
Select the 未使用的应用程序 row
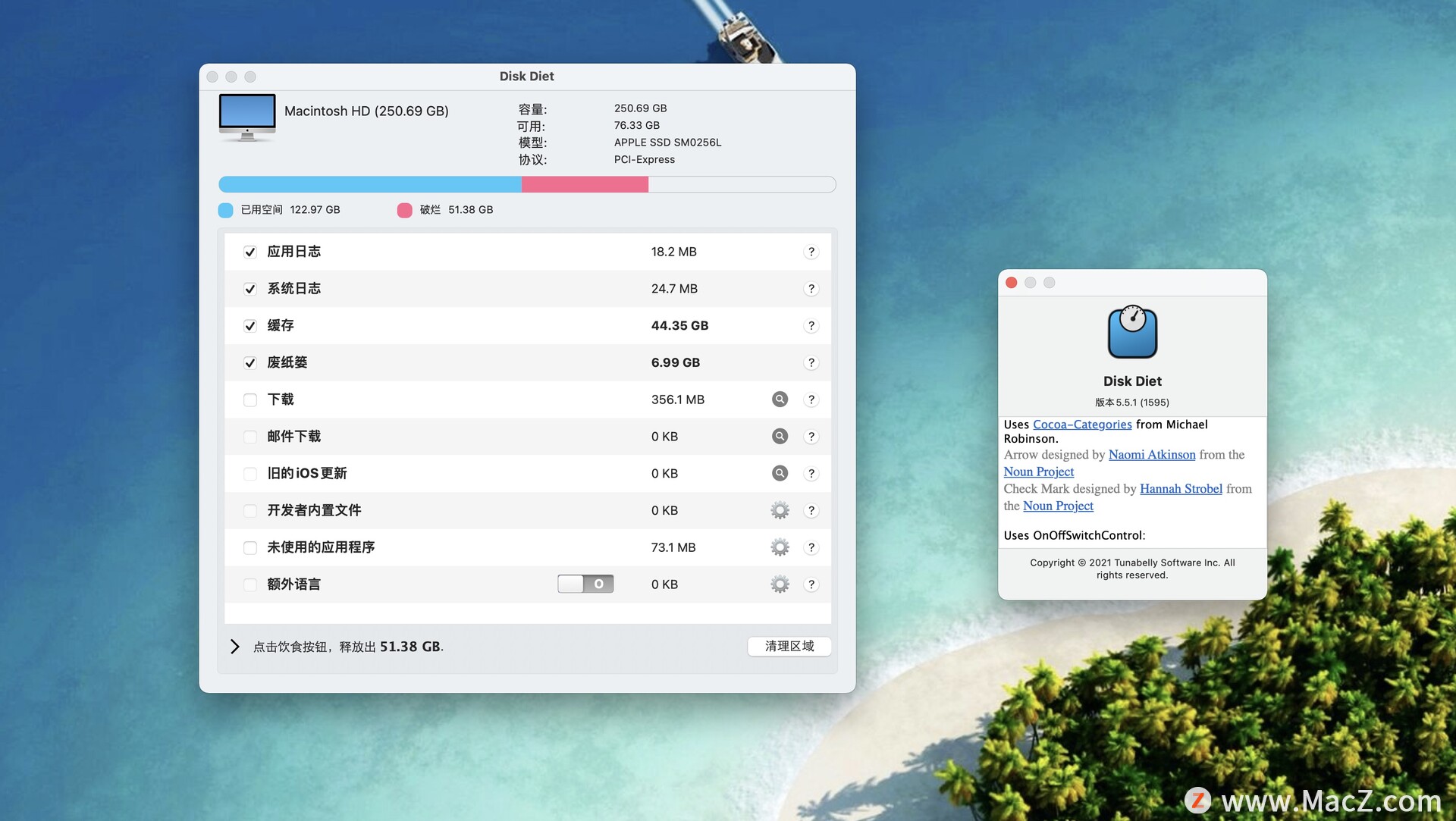pyautogui.click(x=455, y=547)
